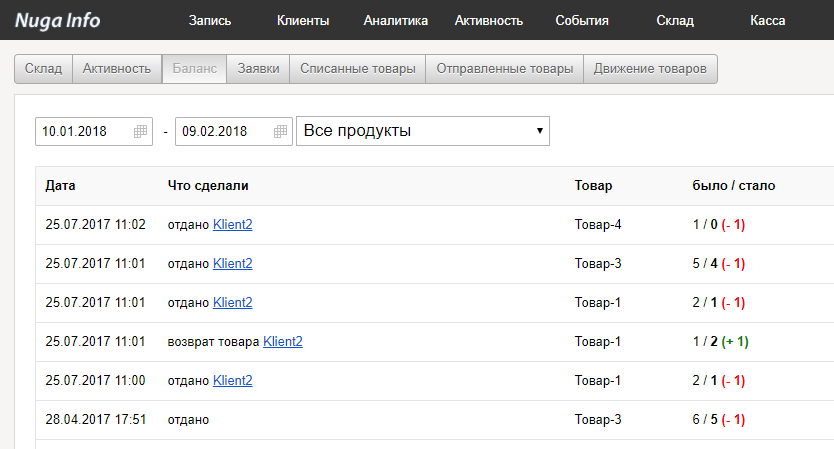Expand the 'Все продукты' product dropdown
The image size is (834, 449).
[422, 131]
